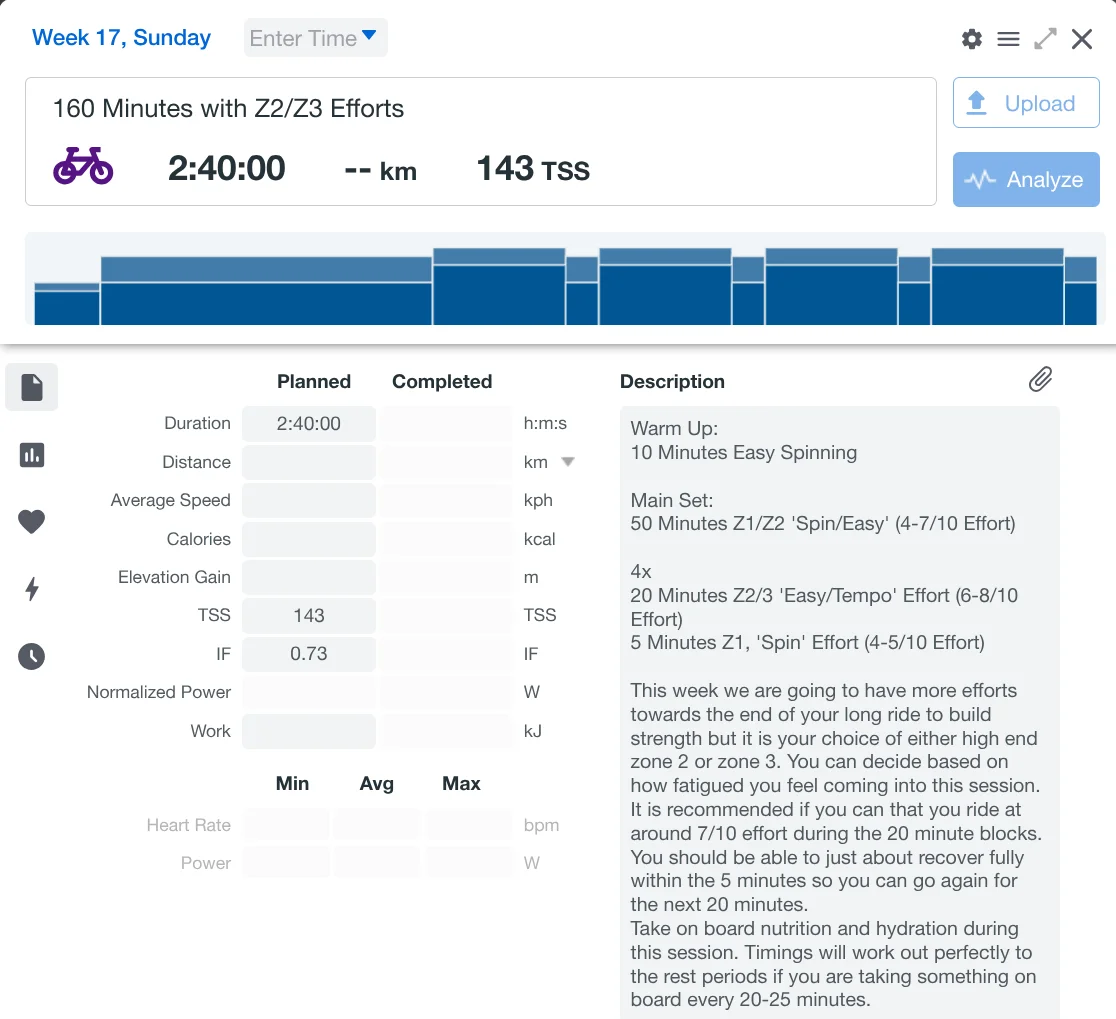The height and width of the screenshot is (1019, 1116).
Task: Click the Week 17, Sunday link
Action: click(x=121, y=38)
